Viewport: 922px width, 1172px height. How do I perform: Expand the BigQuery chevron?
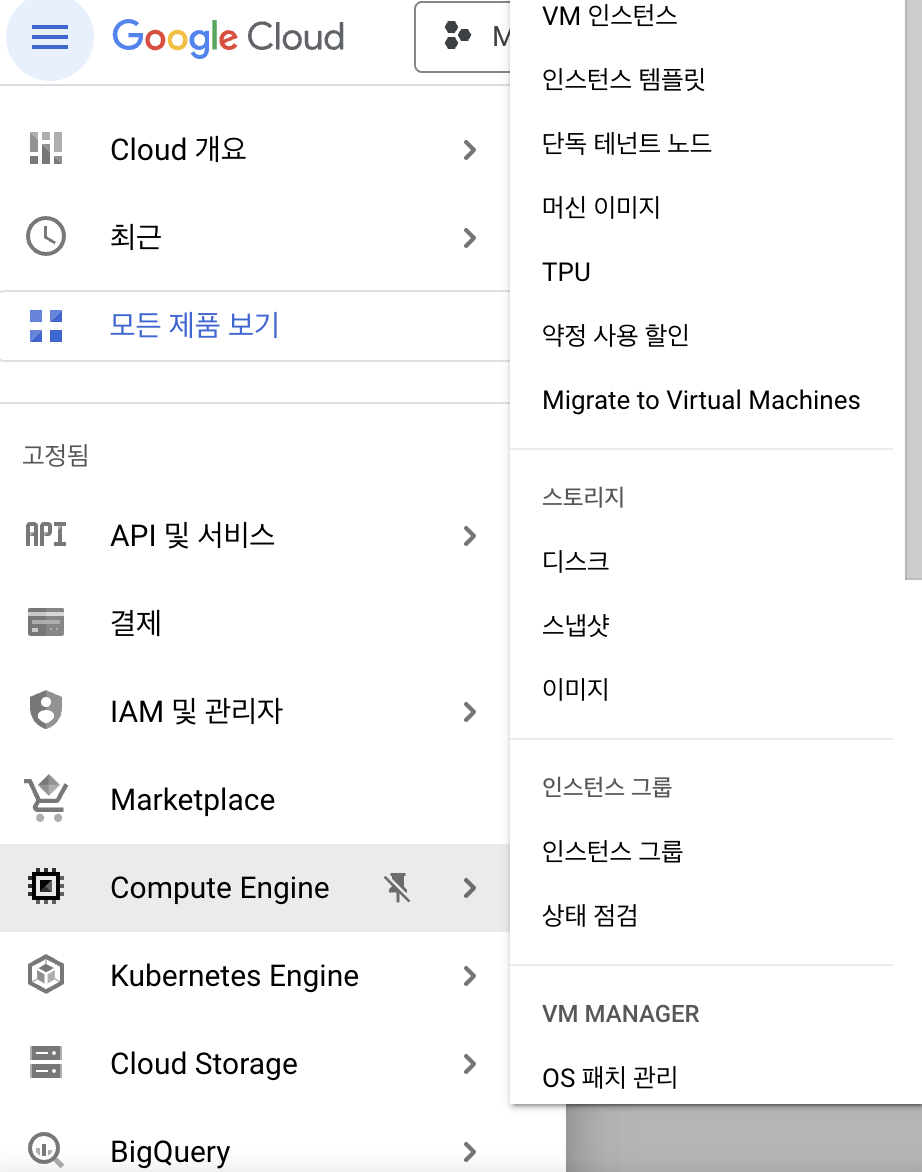click(x=469, y=1151)
